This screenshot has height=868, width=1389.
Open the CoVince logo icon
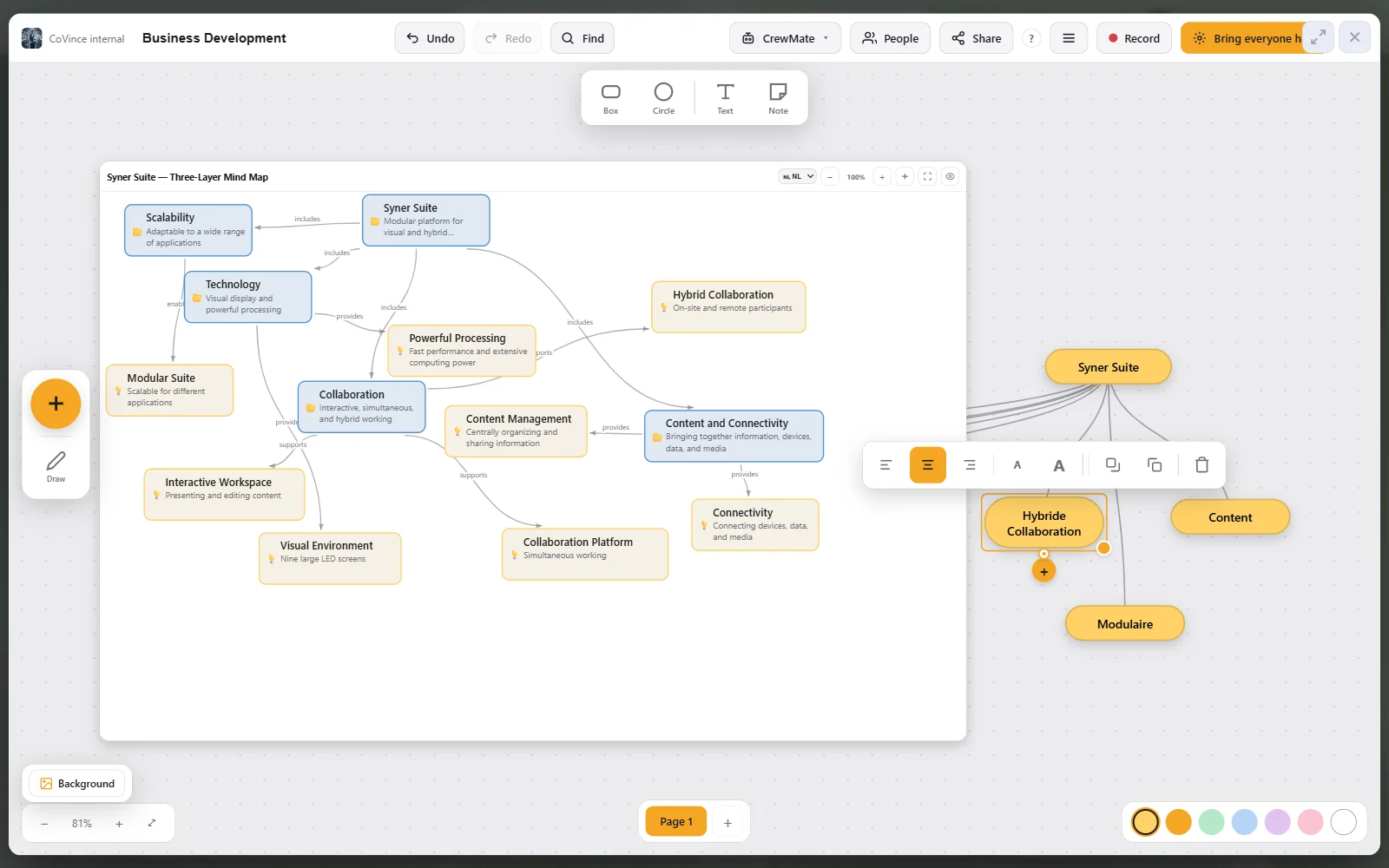32,38
